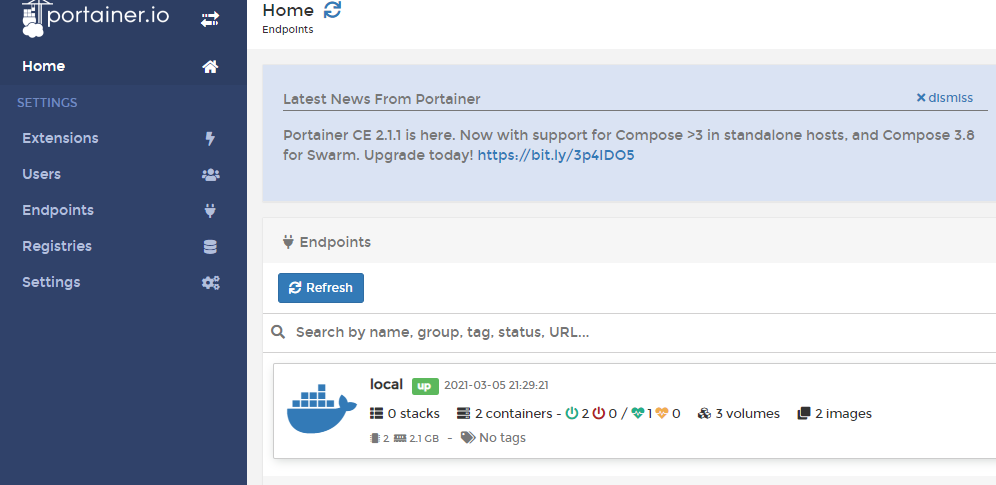996x485 pixels.
Task: Click the Home house icon
Action: tap(210, 67)
